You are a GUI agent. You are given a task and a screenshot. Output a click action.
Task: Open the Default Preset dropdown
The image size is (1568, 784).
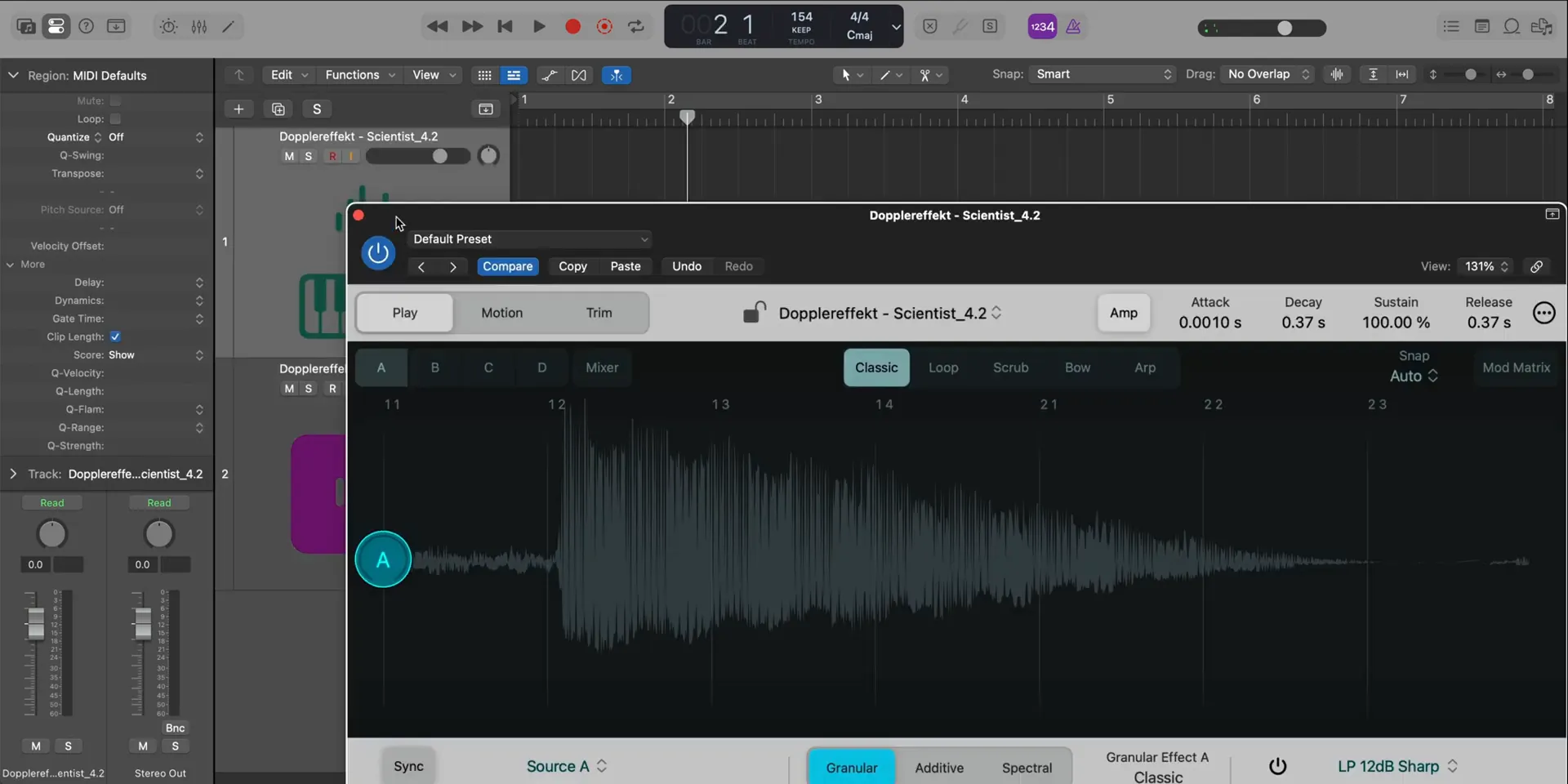530,239
